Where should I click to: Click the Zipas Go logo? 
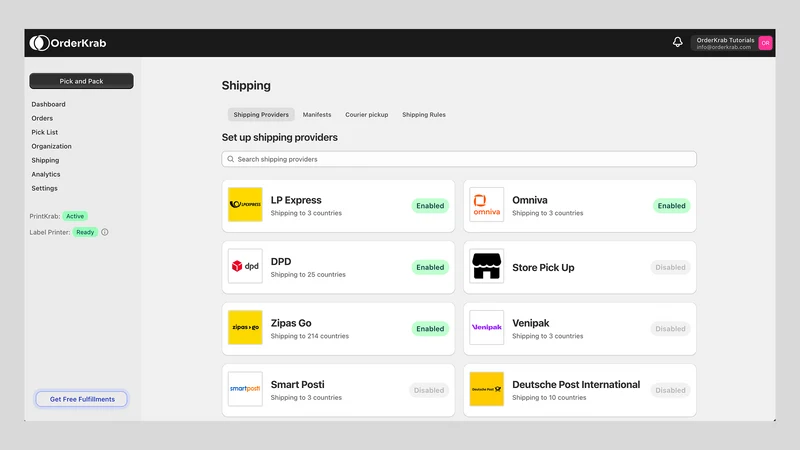tap(245, 327)
